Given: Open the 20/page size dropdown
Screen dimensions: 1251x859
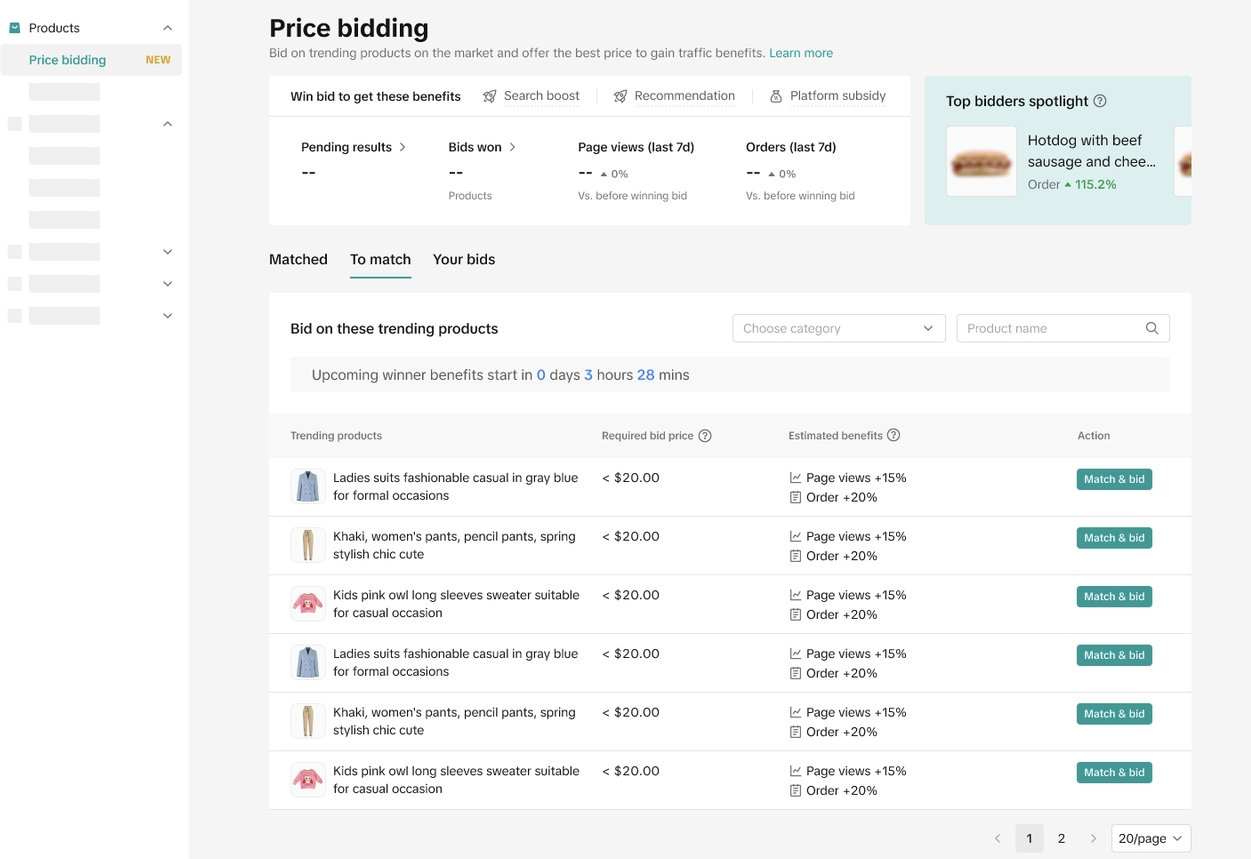Looking at the screenshot, I should tap(1150, 838).
